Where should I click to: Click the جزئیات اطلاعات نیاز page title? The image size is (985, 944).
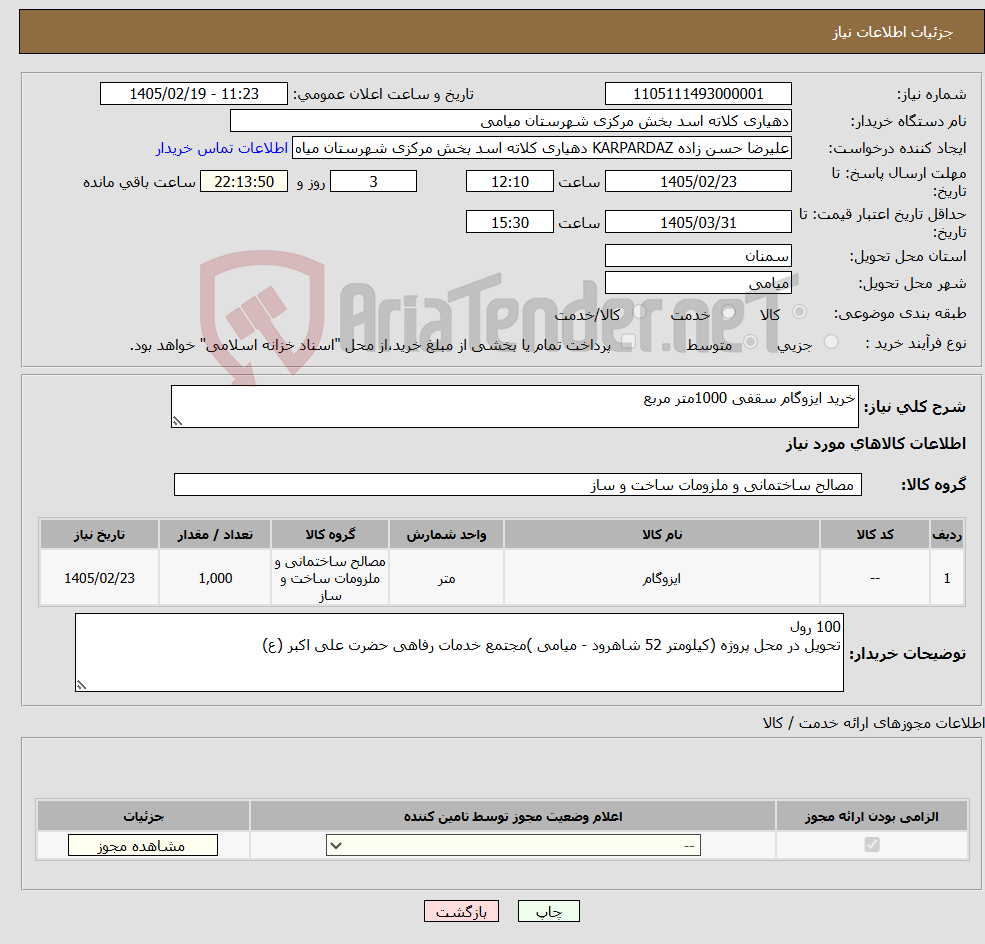[x=893, y=32]
